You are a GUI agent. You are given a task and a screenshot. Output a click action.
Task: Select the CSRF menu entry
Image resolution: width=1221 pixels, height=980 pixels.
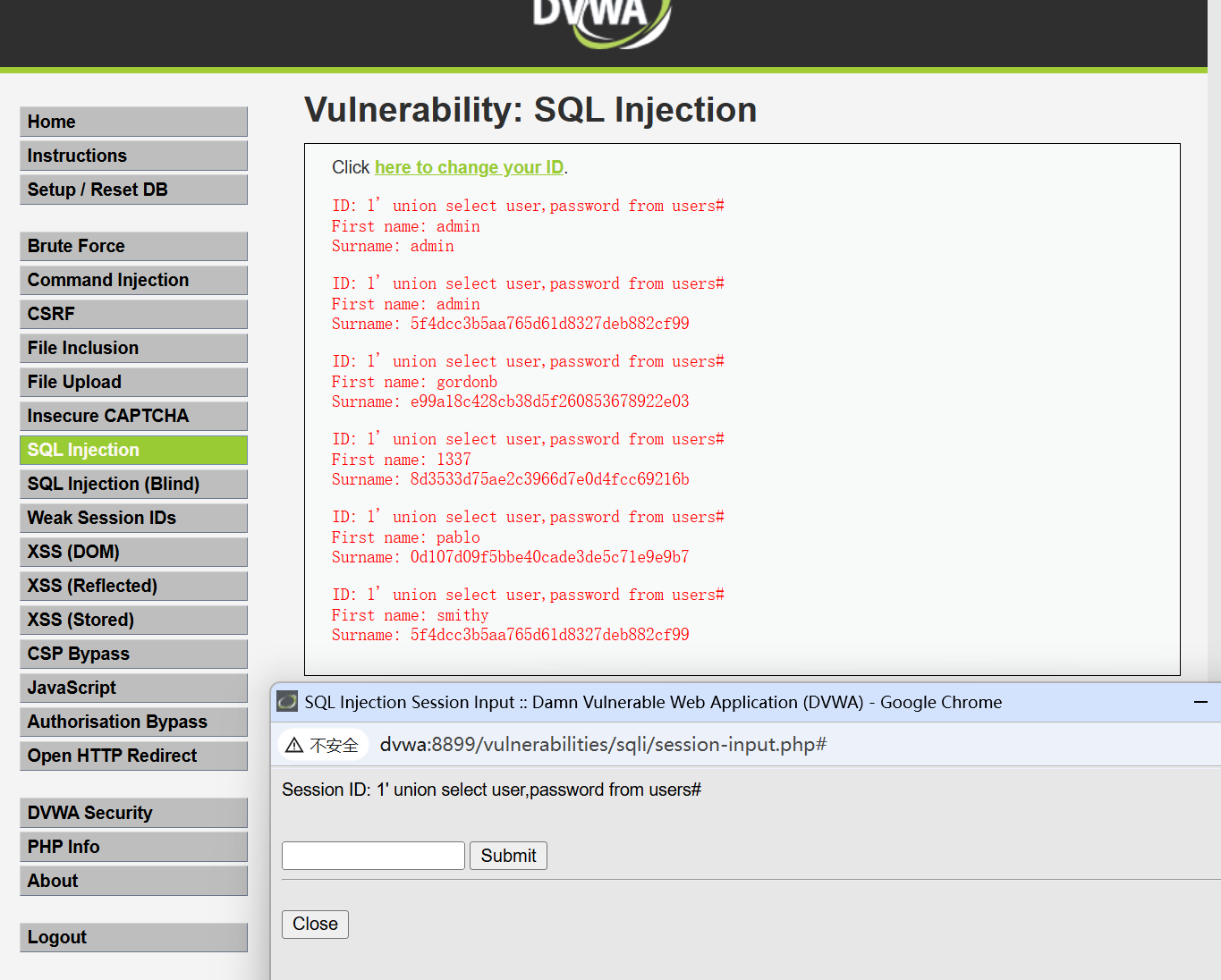133,314
